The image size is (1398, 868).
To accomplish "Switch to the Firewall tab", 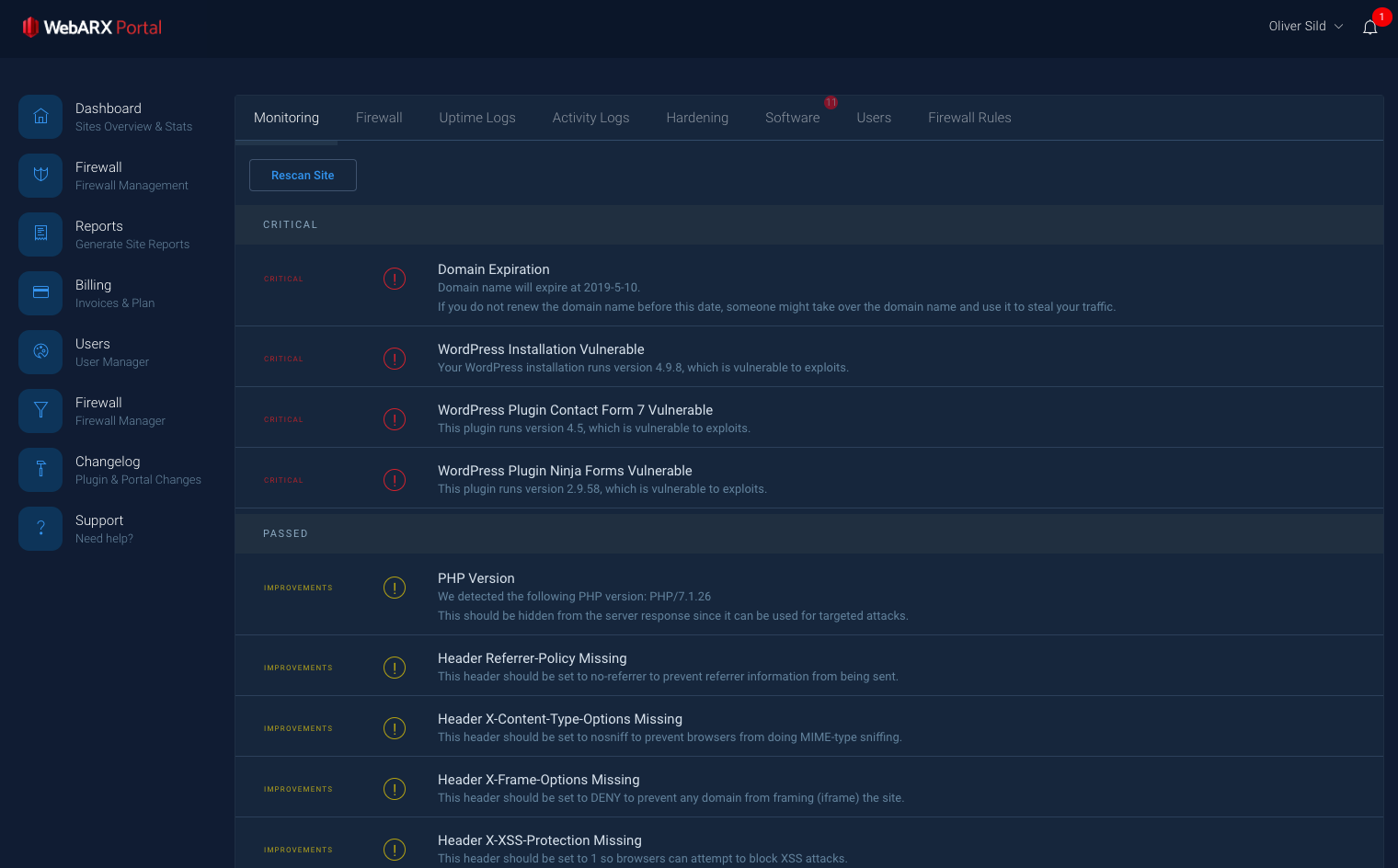I will [x=379, y=118].
